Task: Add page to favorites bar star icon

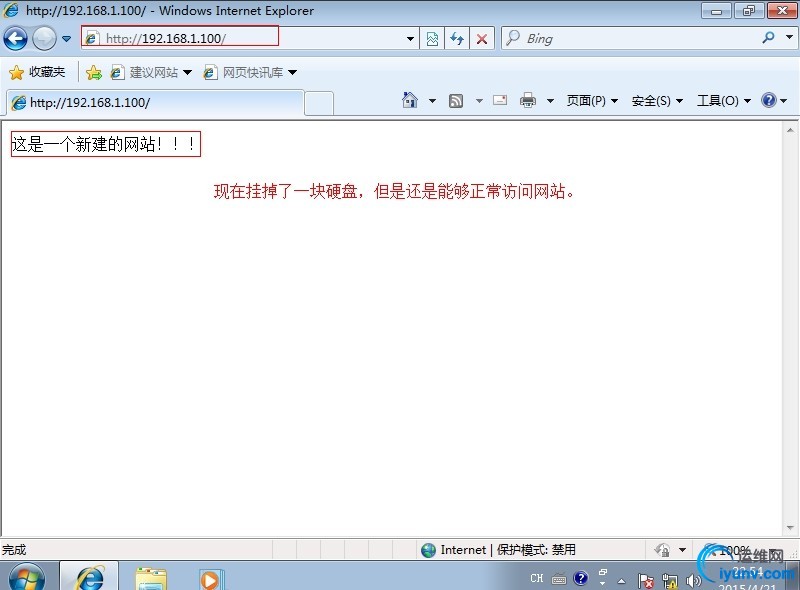Action: (94, 72)
